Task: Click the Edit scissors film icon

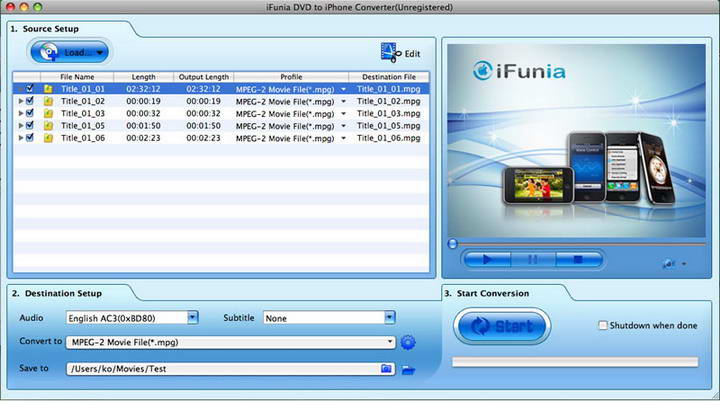Action: click(x=390, y=52)
